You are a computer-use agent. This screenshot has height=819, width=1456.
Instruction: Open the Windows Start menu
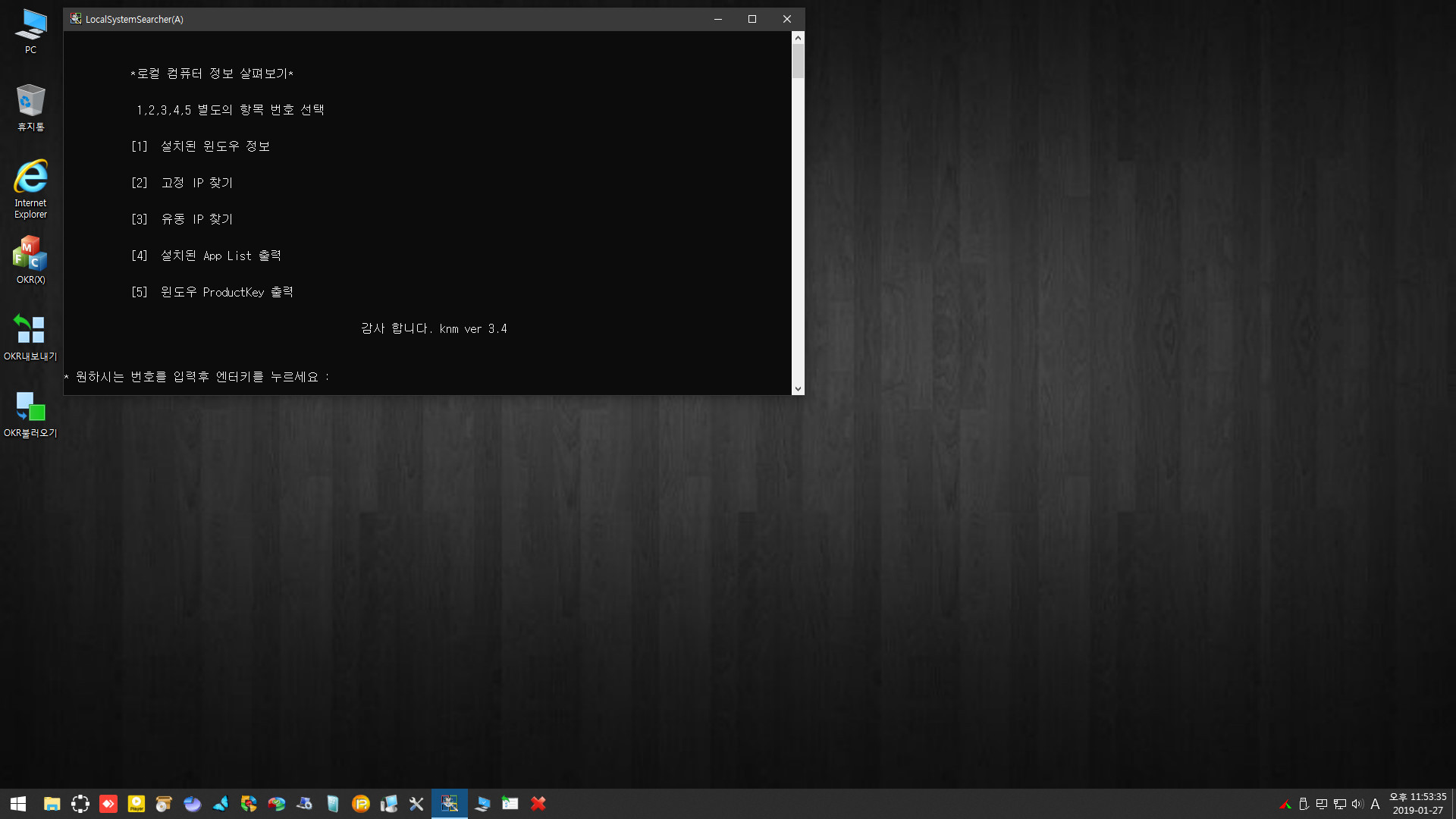(x=18, y=804)
